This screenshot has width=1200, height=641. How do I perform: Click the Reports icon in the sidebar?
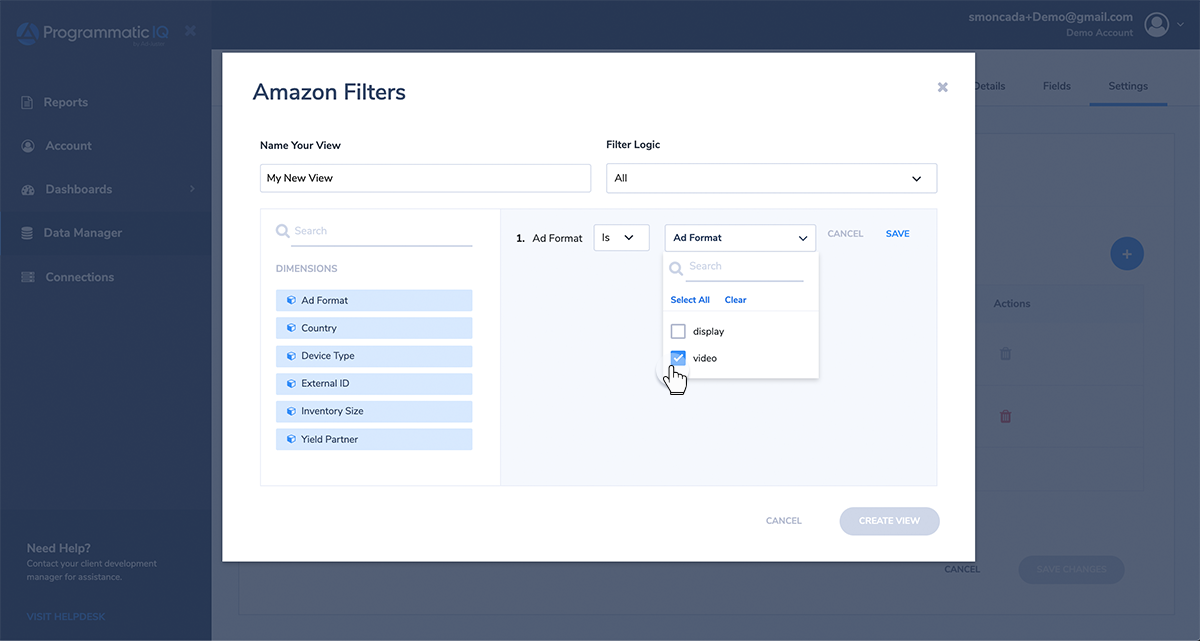pos(28,102)
